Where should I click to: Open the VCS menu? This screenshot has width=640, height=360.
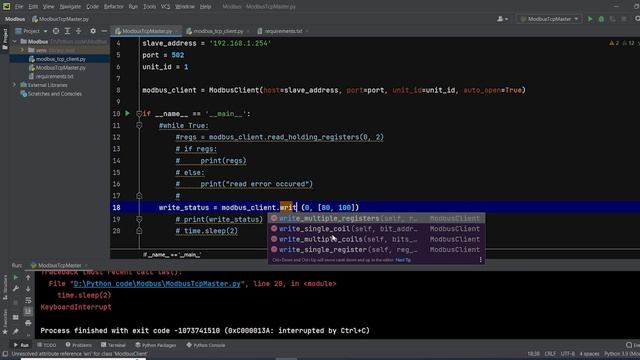[165, 7]
